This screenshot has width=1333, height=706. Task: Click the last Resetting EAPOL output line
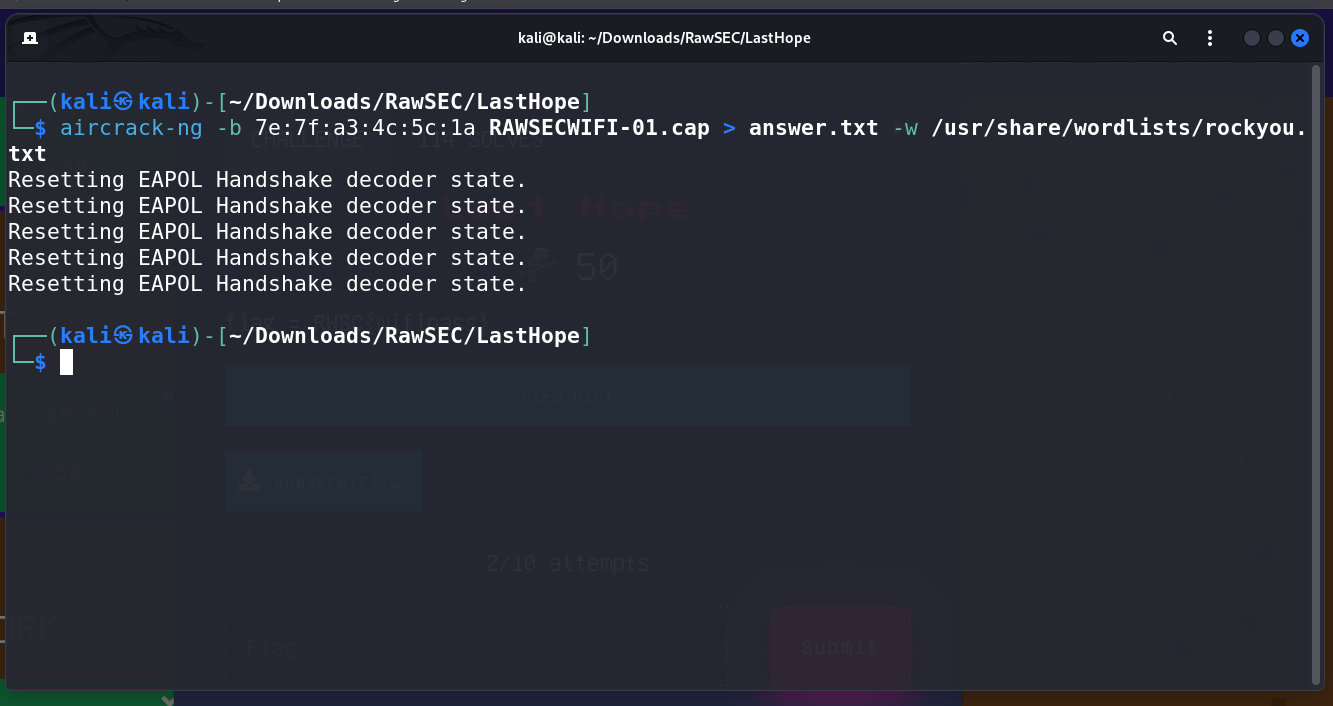click(267, 284)
